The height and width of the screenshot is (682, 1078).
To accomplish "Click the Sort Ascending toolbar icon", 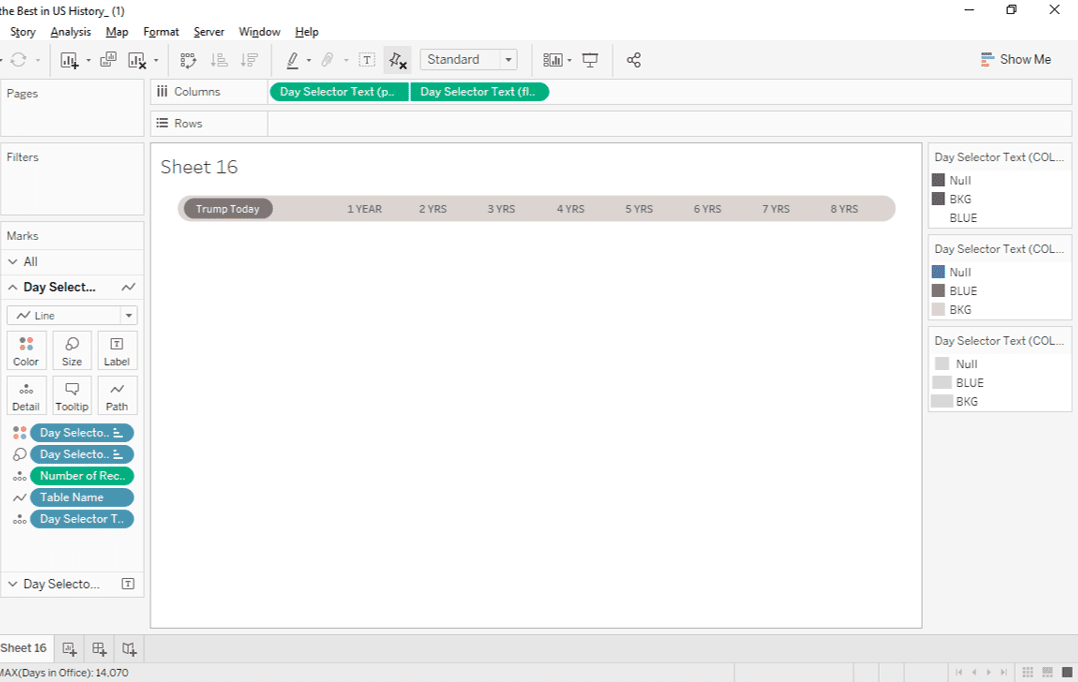I will point(218,60).
